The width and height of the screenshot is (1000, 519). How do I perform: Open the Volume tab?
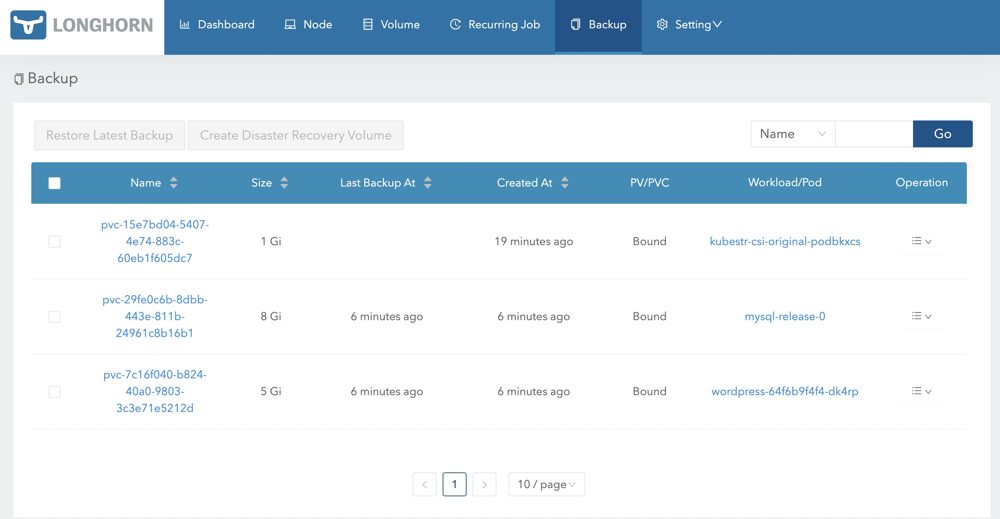[392, 25]
